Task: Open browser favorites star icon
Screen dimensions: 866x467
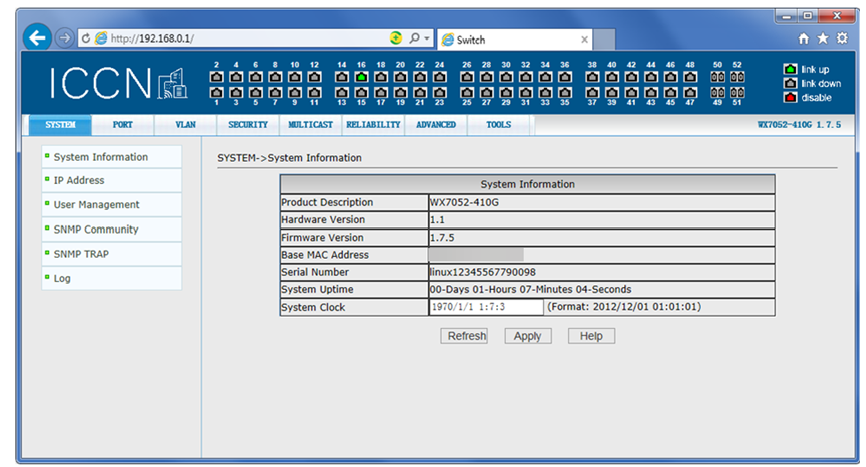Action: coord(823,38)
